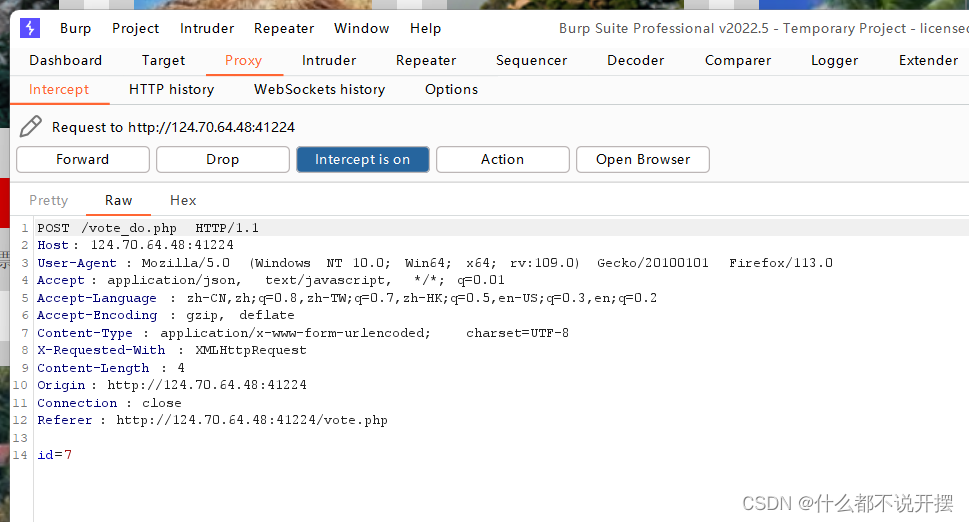Click the pencil edit icon beside request target

[x=30, y=127]
